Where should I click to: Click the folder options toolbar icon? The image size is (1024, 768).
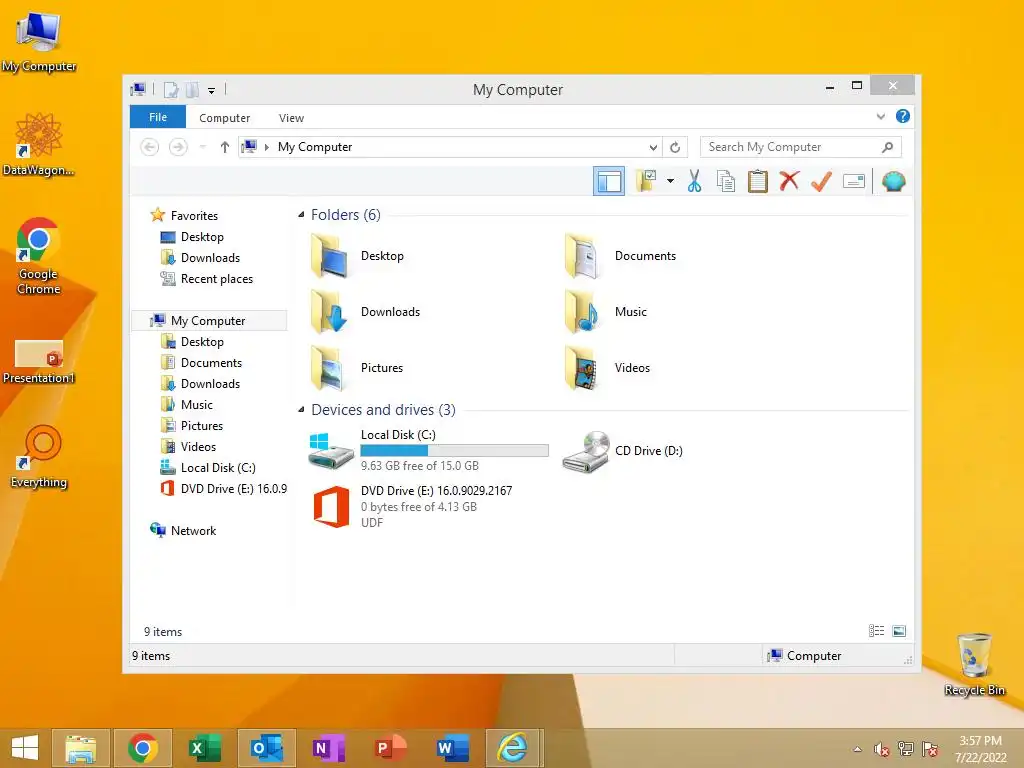[x=646, y=181]
